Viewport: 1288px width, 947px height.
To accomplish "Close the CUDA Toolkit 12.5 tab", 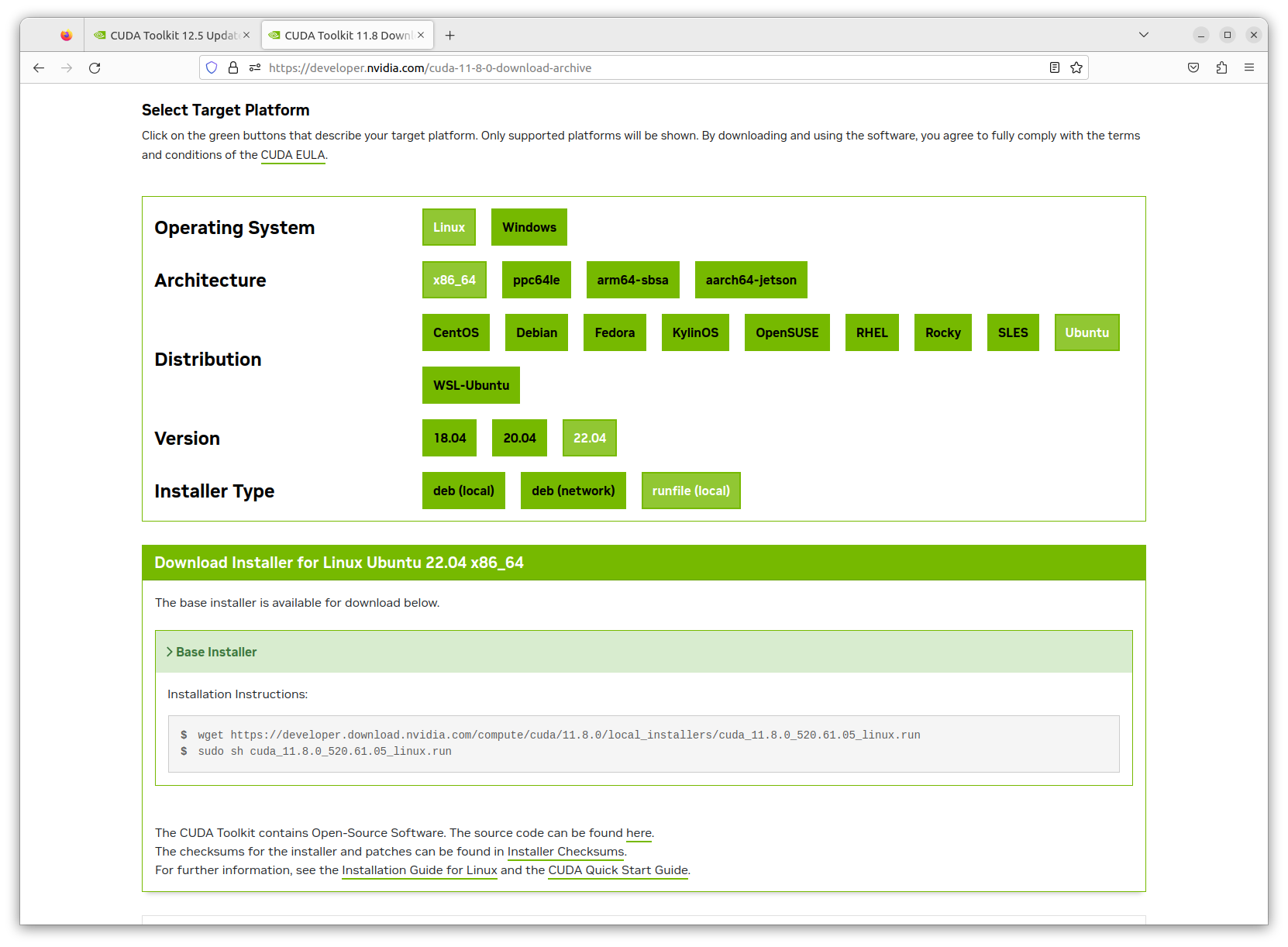I will [x=246, y=35].
